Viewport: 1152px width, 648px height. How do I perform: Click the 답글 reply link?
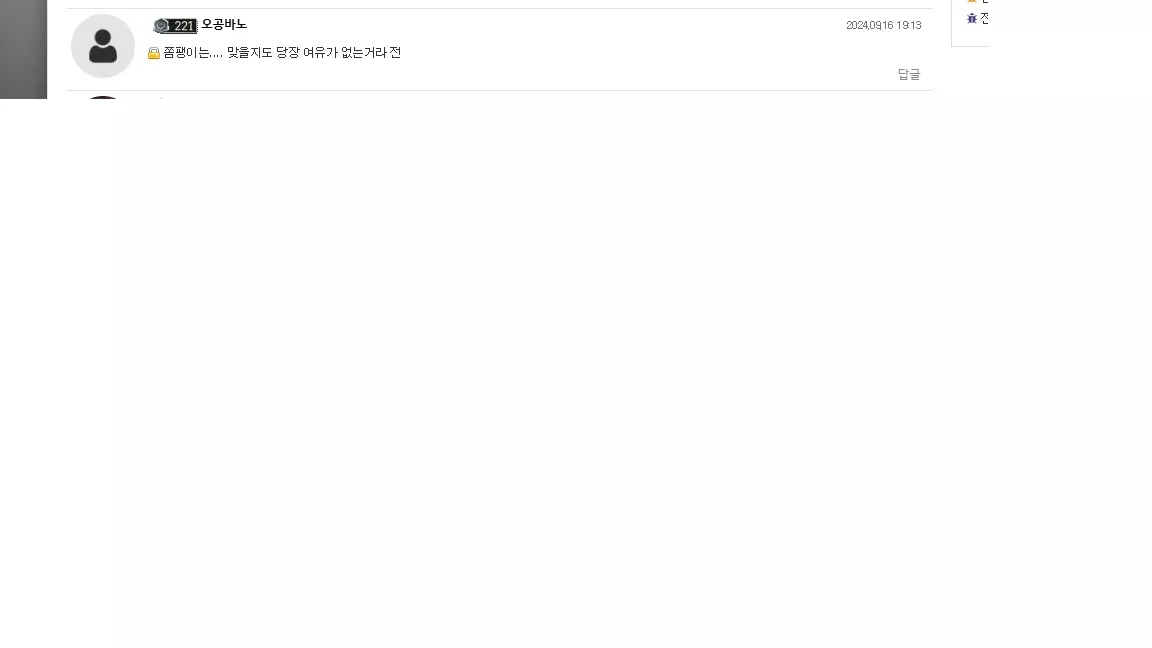point(909,74)
